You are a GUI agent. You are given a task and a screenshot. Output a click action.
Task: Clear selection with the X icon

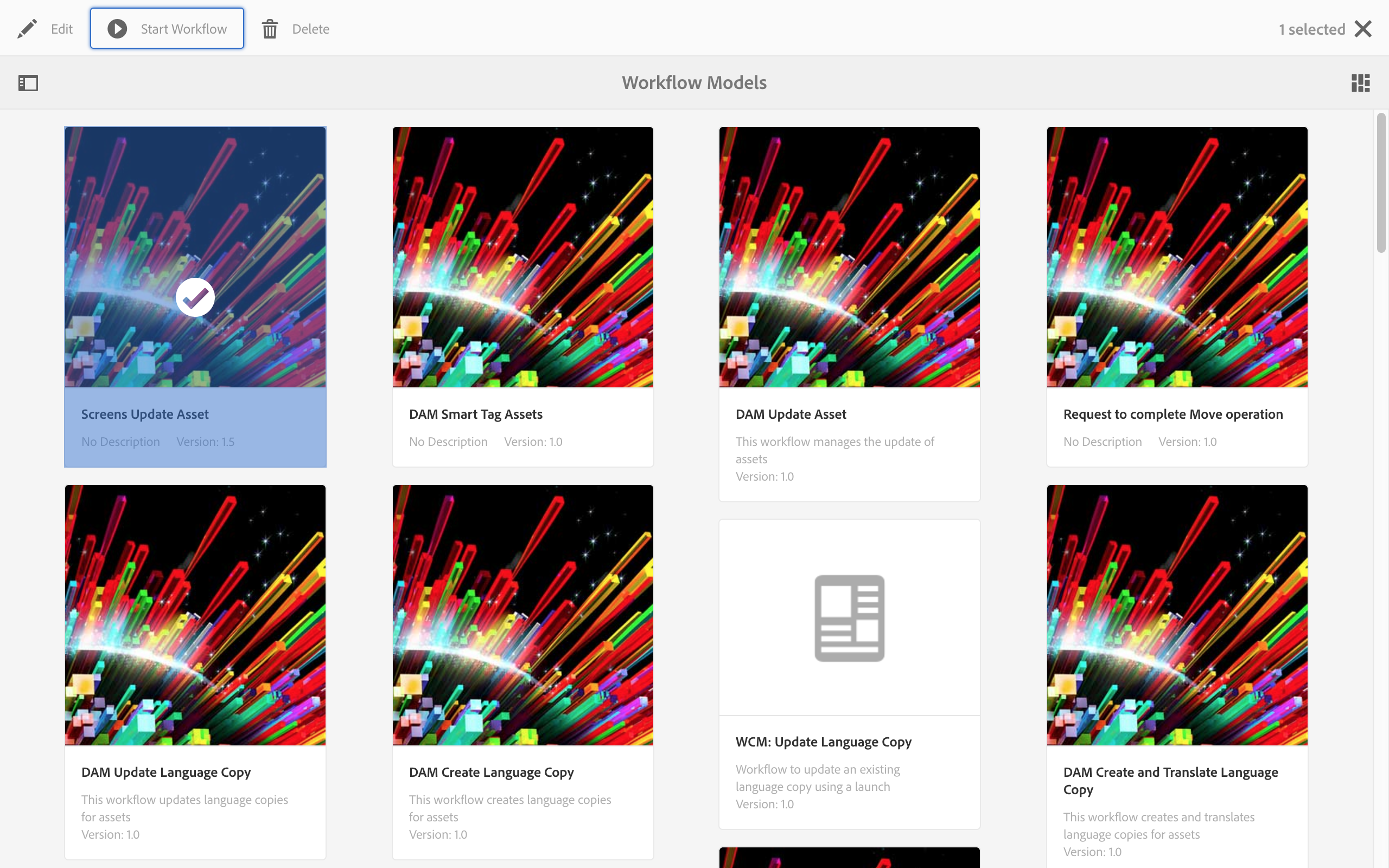click(1363, 29)
